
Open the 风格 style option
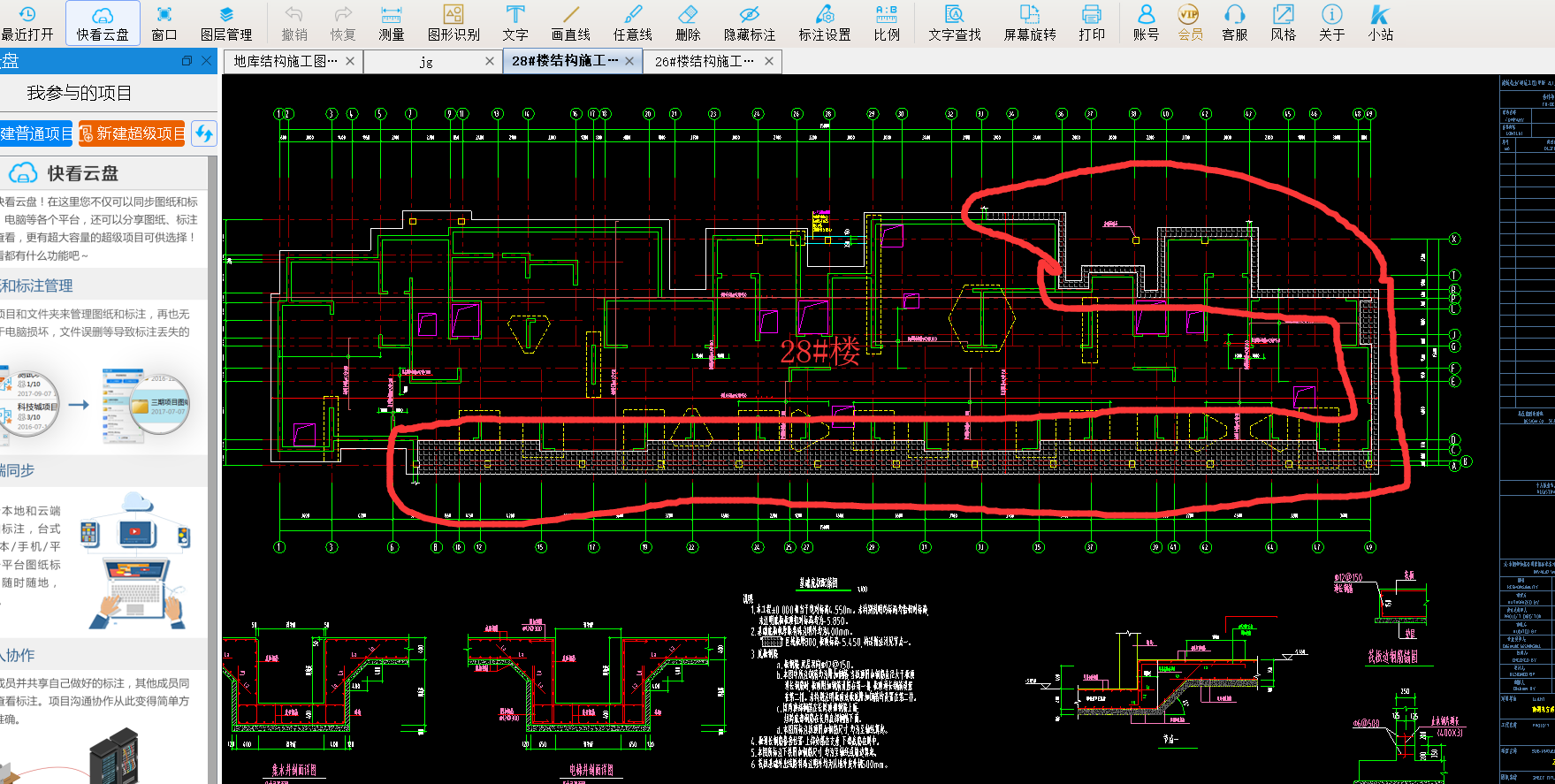(1284, 23)
